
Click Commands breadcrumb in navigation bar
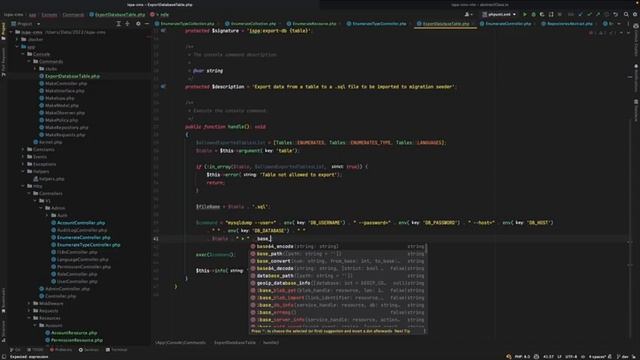(73, 14)
